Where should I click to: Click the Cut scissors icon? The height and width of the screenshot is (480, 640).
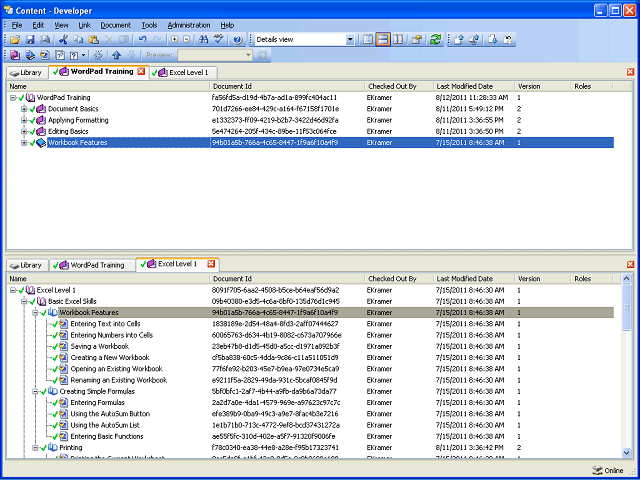(63, 40)
